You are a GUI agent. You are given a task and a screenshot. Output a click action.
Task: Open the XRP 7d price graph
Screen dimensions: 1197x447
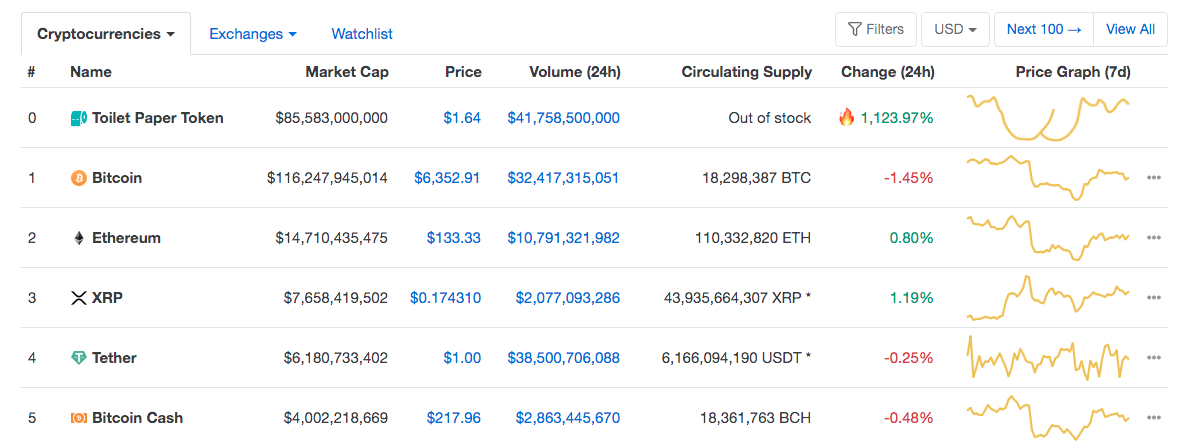pos(1049,297)
